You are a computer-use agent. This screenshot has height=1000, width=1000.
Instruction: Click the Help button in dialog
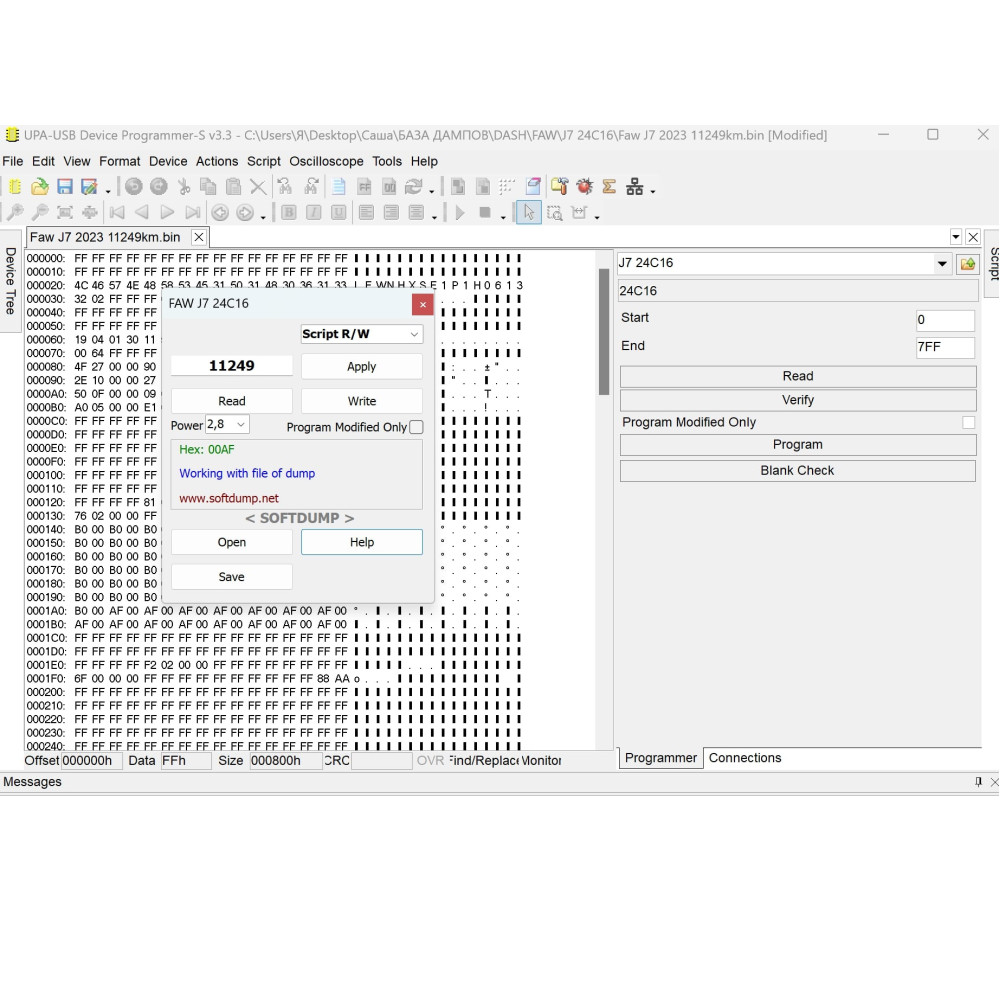pos(362,542)
